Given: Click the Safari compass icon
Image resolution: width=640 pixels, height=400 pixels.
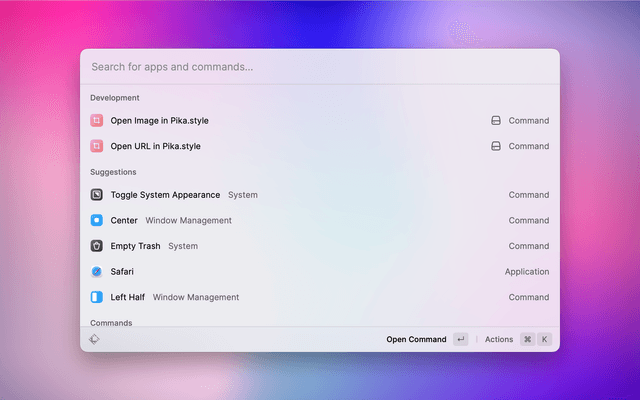Looking at the screenshot, I should [97, 271].
